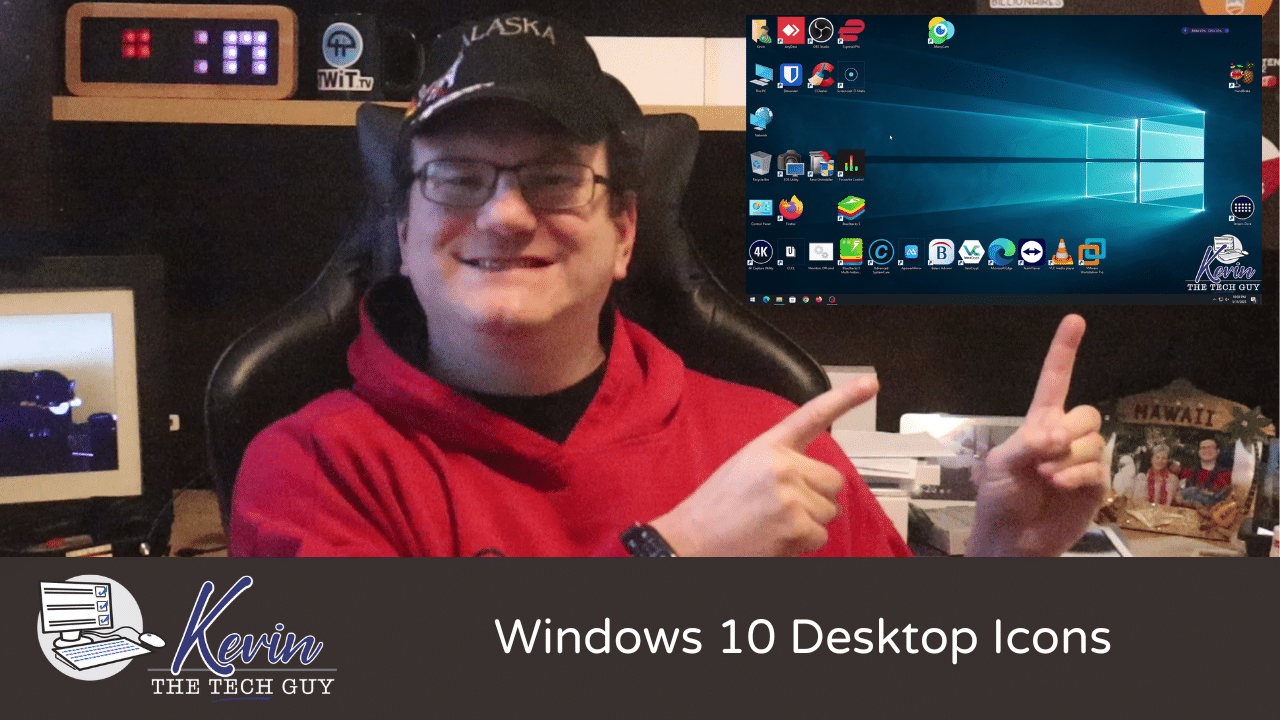Open OBS Studio desktop shortcut
The height and width of the screenshot is (720, 1280).
click(x=821, y=31)
